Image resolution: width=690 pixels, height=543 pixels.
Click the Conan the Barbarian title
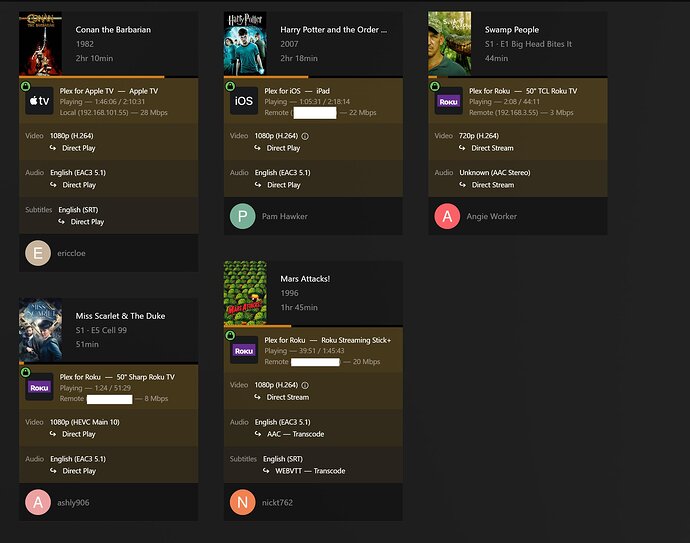click(113, 29)
